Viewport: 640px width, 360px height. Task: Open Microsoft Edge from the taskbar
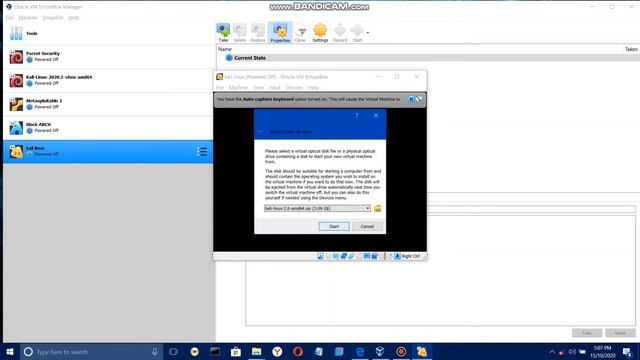(360, 352)
